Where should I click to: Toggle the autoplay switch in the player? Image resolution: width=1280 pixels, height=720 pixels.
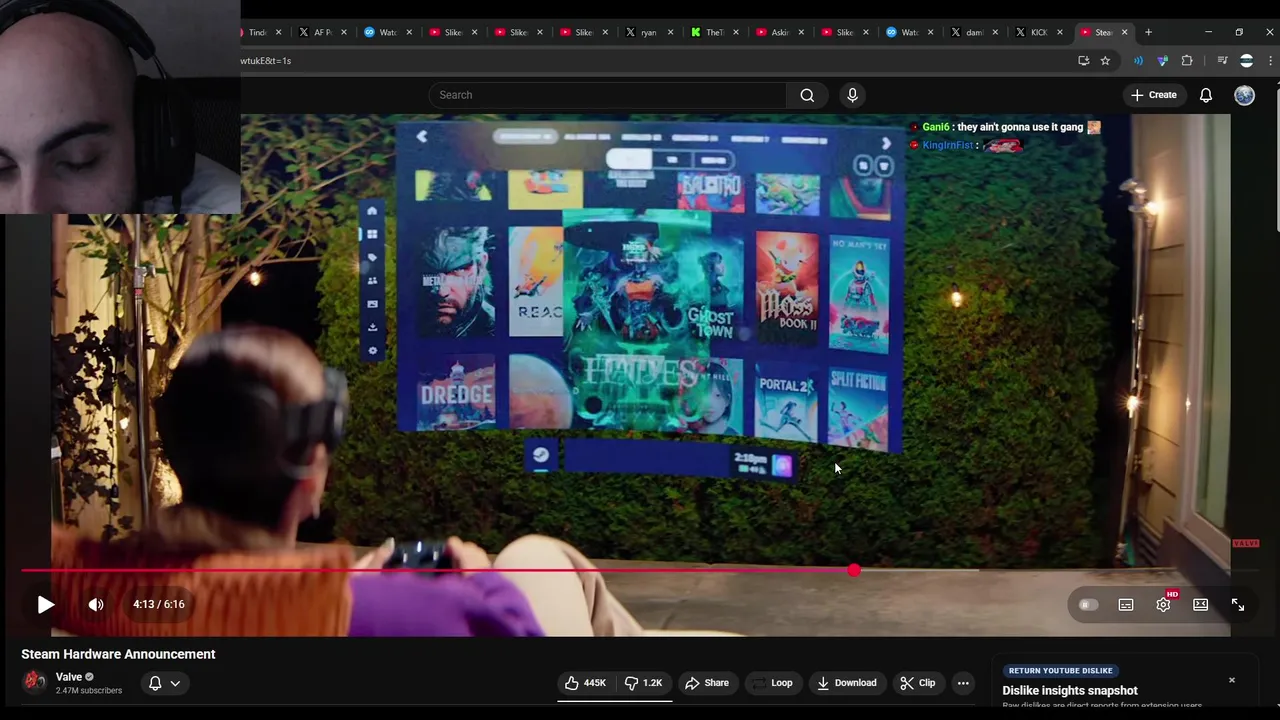[1088, 604]
